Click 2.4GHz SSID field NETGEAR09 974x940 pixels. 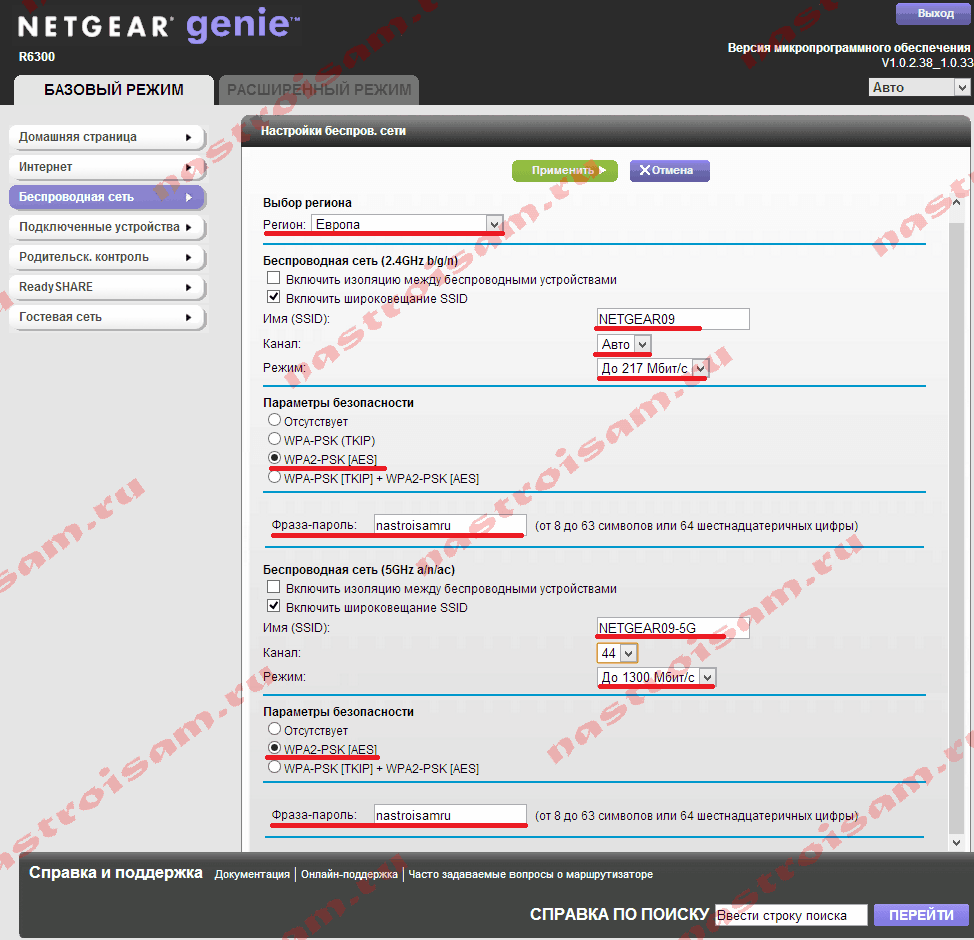[x=673, y=319]
